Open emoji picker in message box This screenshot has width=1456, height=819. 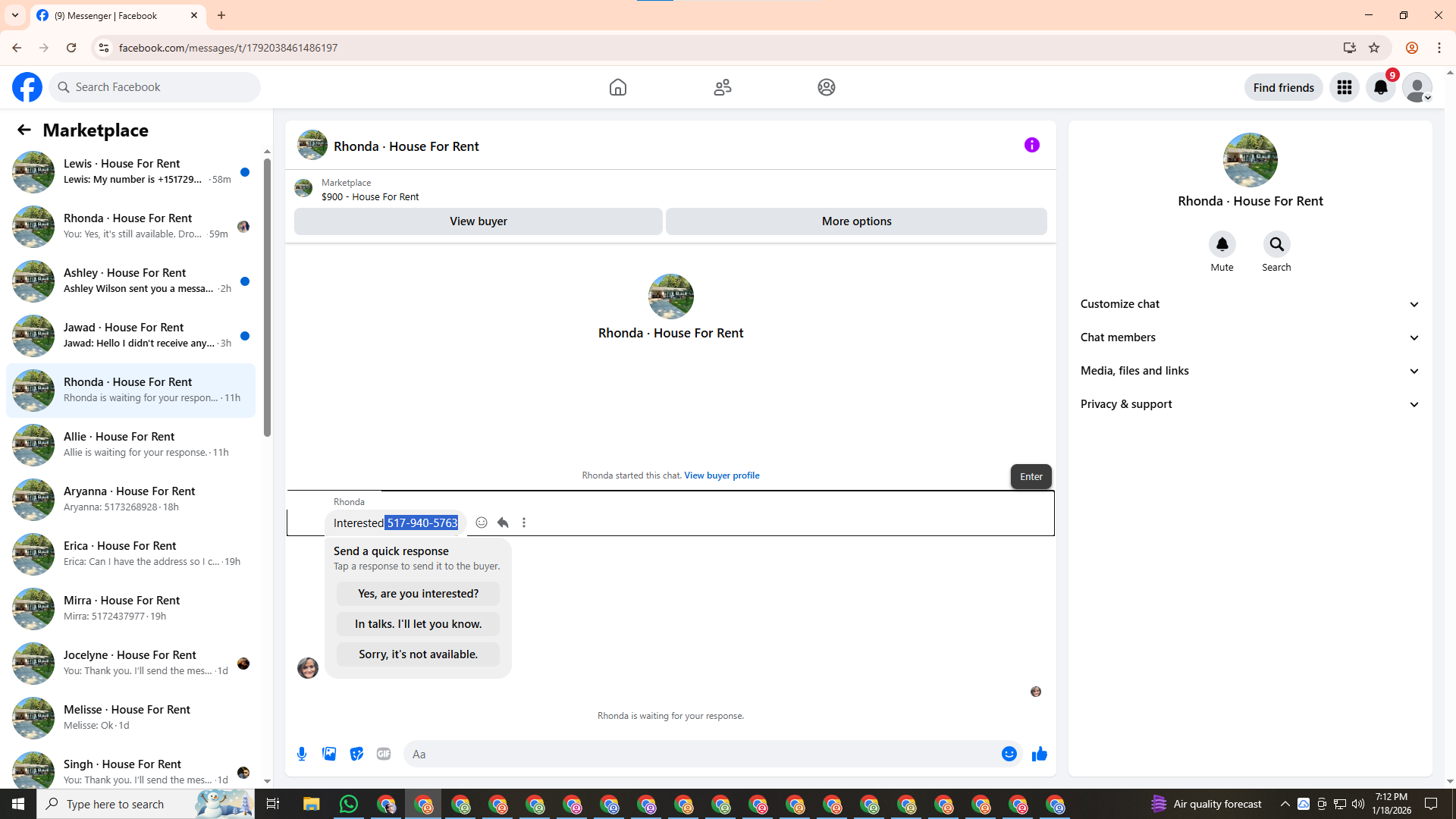tap(1009, 754)
